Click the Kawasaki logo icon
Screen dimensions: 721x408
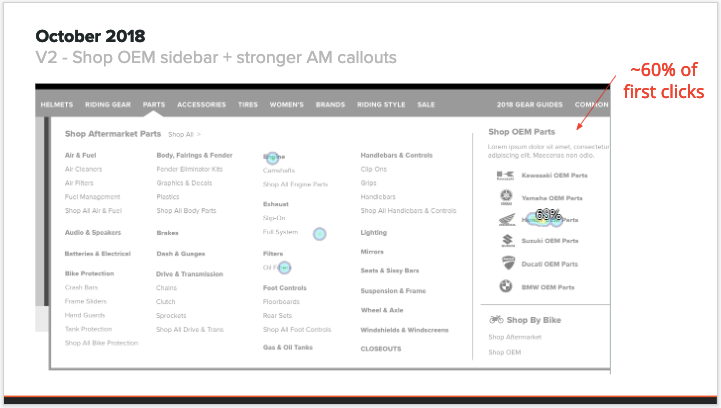(x=505, y=175)
